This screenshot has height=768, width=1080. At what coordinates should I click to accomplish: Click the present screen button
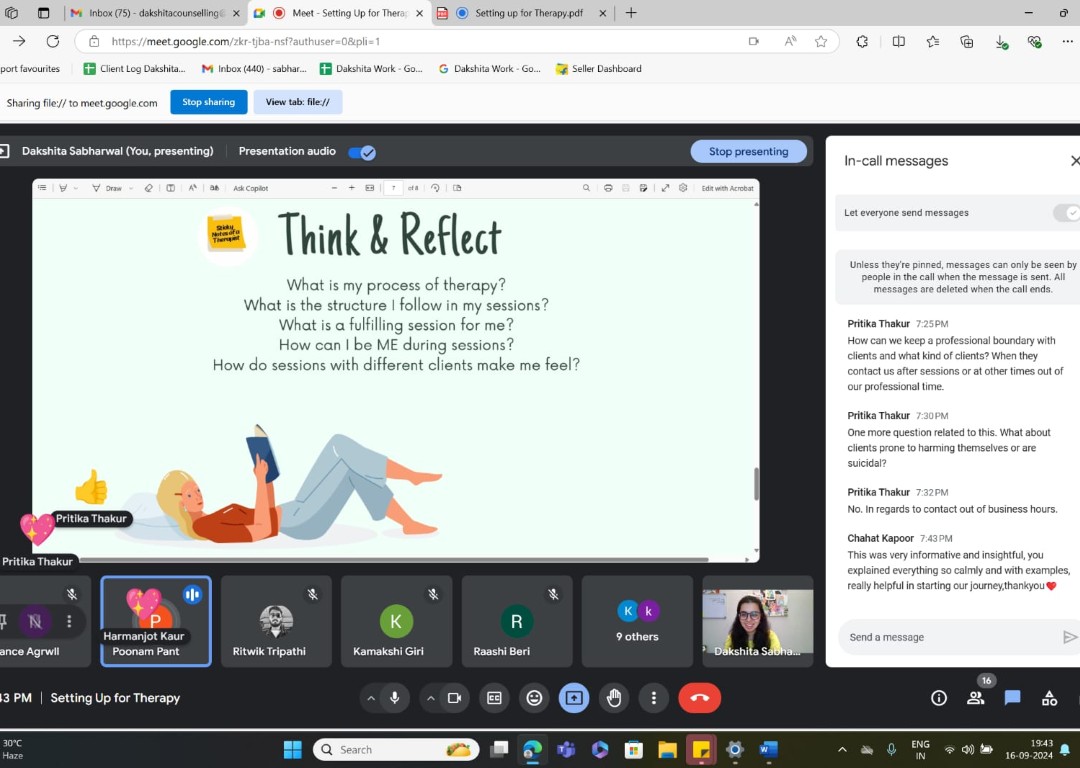point(574,698)
